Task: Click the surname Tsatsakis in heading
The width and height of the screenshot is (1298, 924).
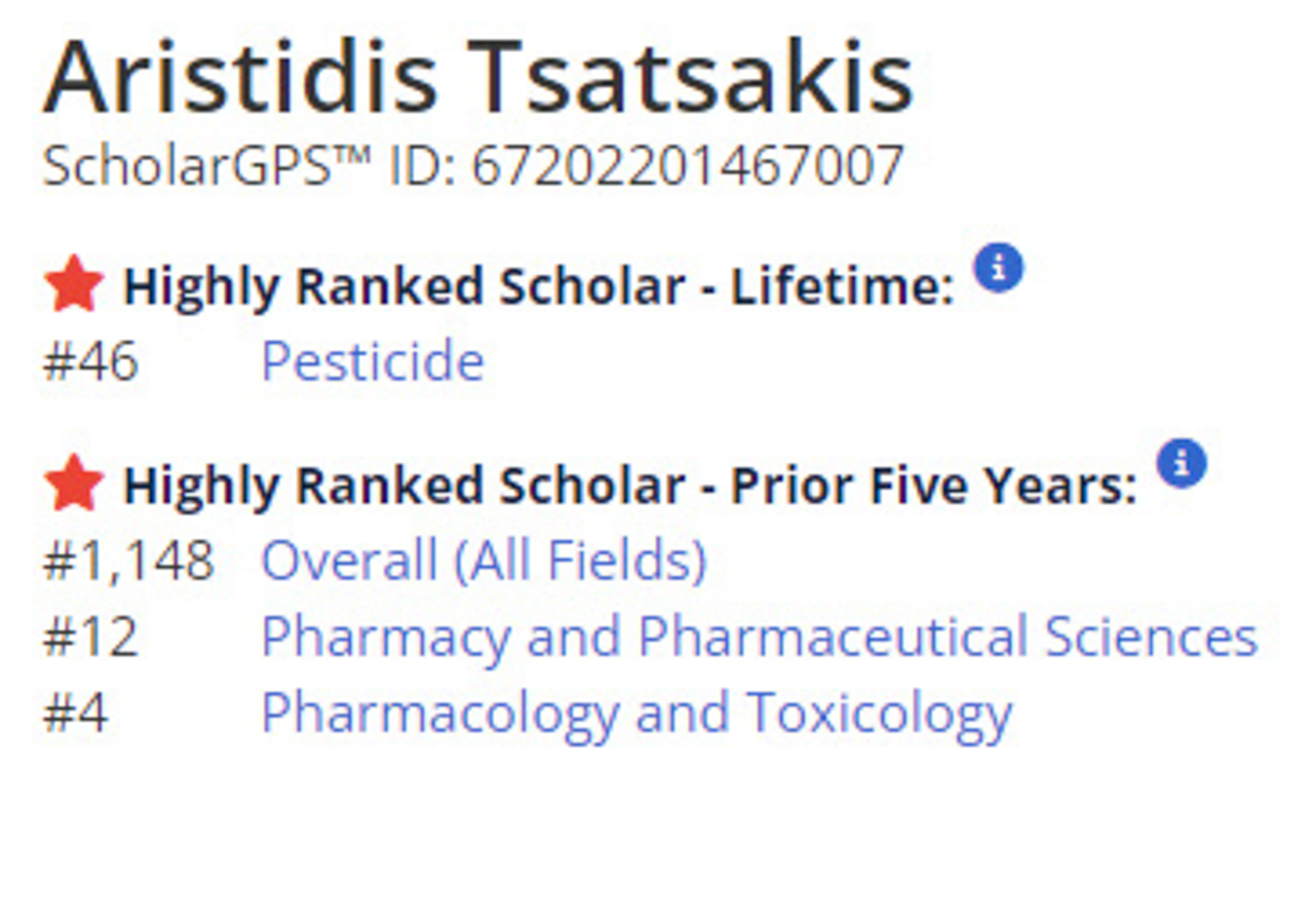Action: click(x=690, y=79)
